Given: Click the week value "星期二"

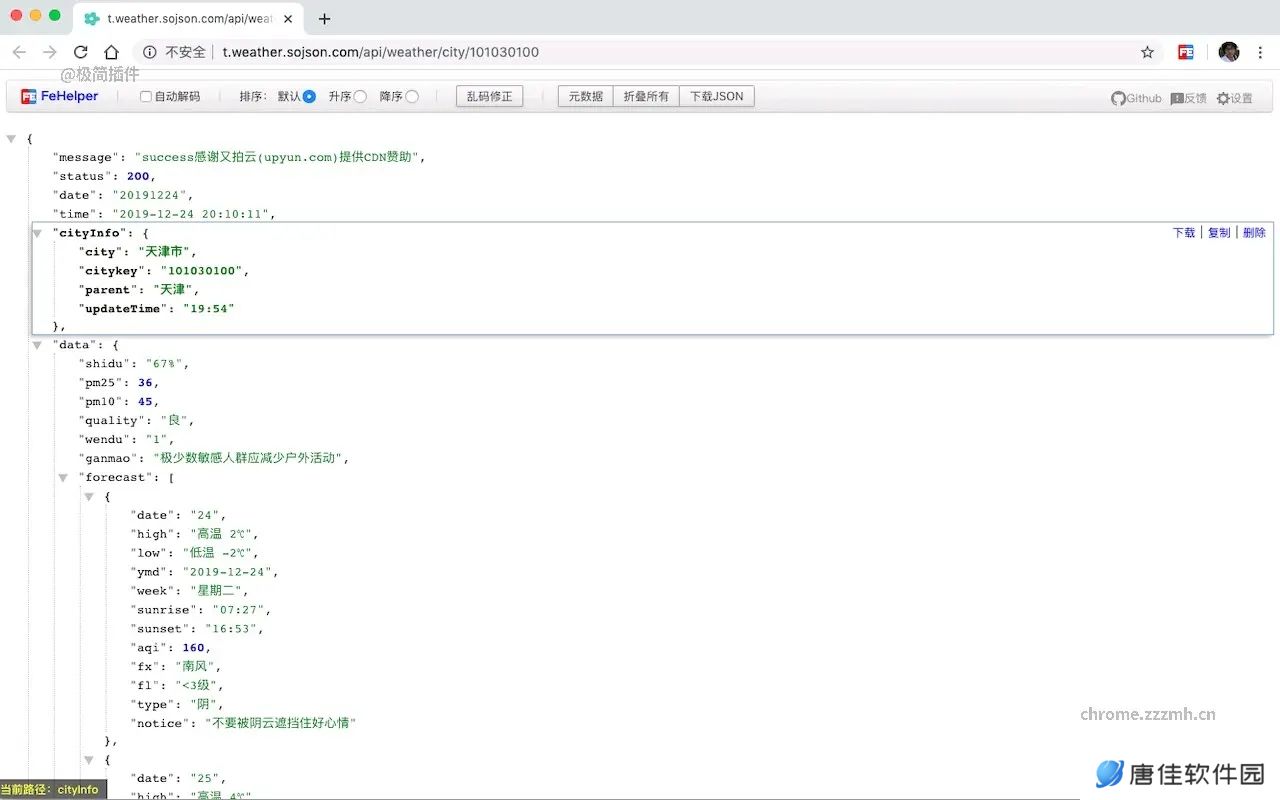Looking at the screenshot, I should point(216,591).
